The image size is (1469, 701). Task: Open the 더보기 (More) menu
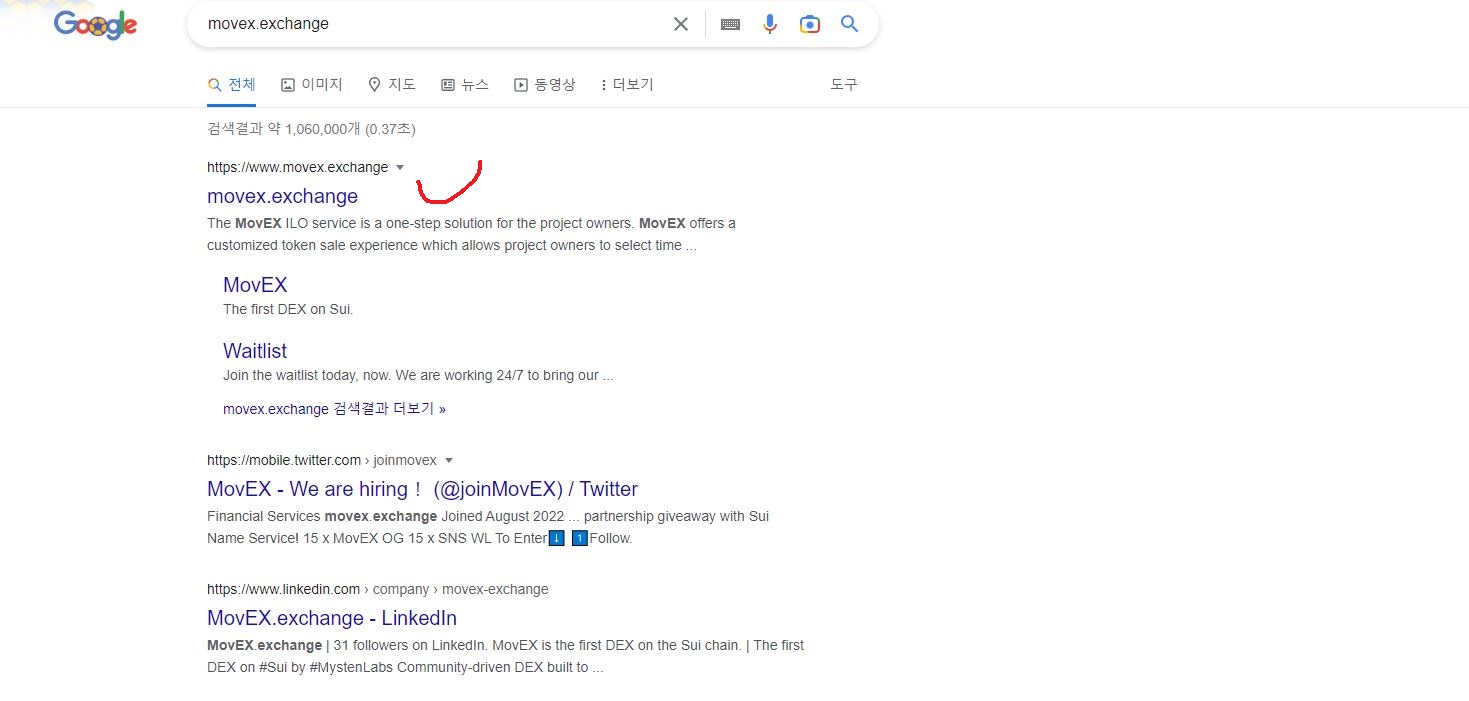627,85
